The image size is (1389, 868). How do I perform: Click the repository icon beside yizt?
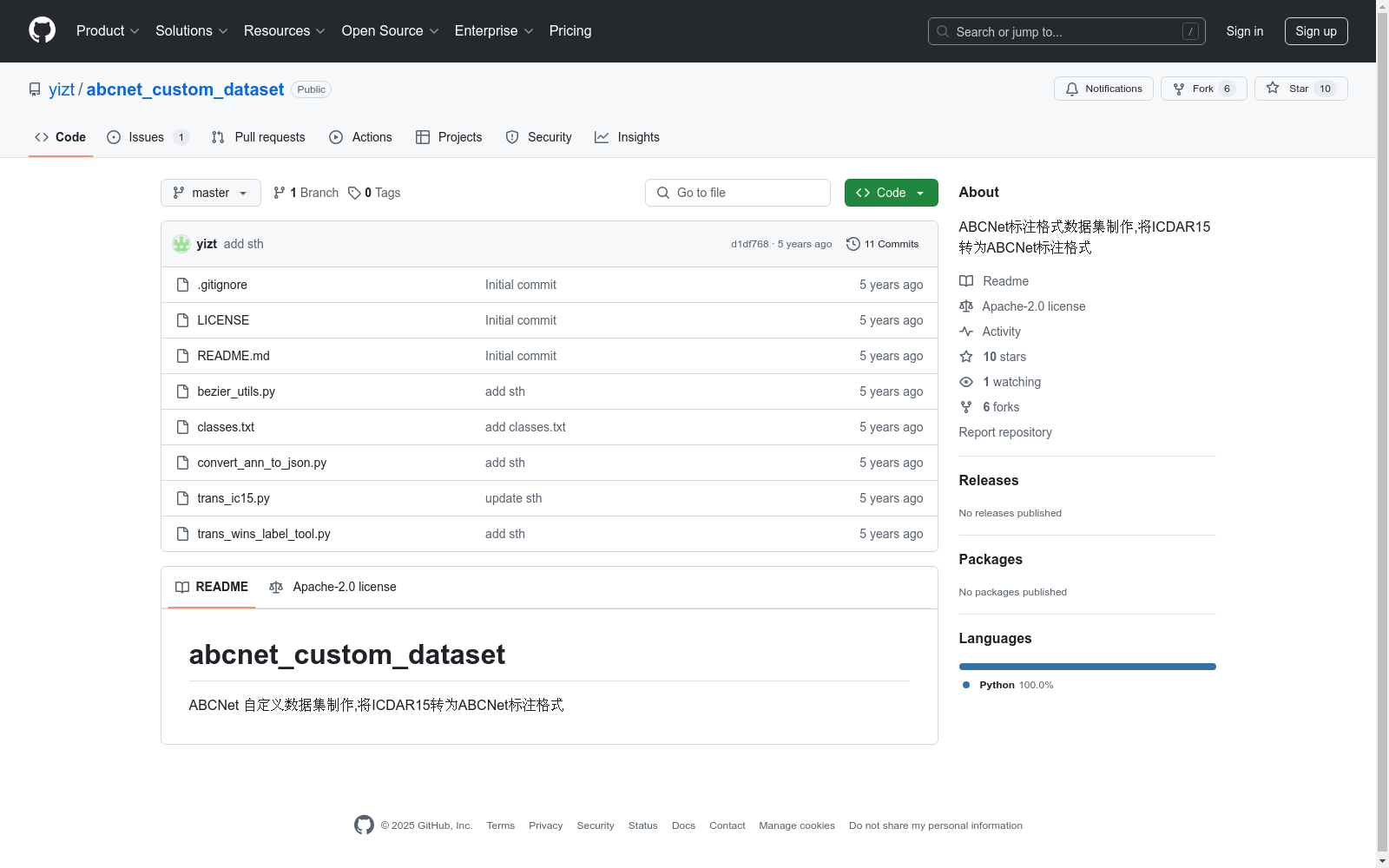pos(35,89)
